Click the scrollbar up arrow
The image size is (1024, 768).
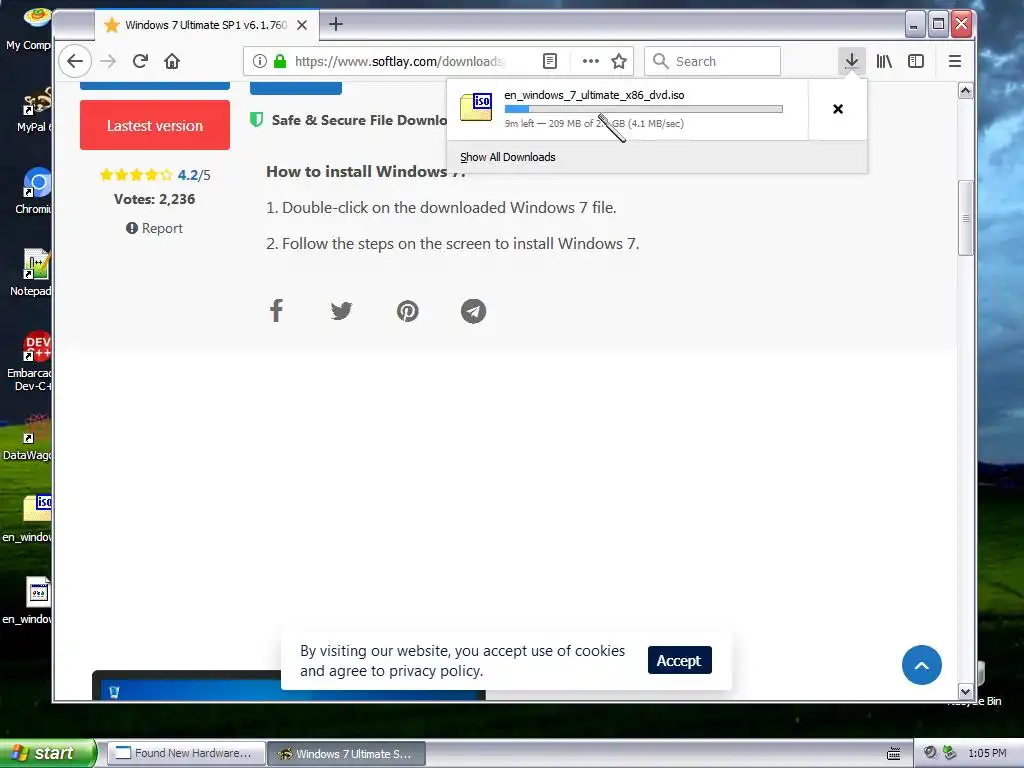point(966,91)
